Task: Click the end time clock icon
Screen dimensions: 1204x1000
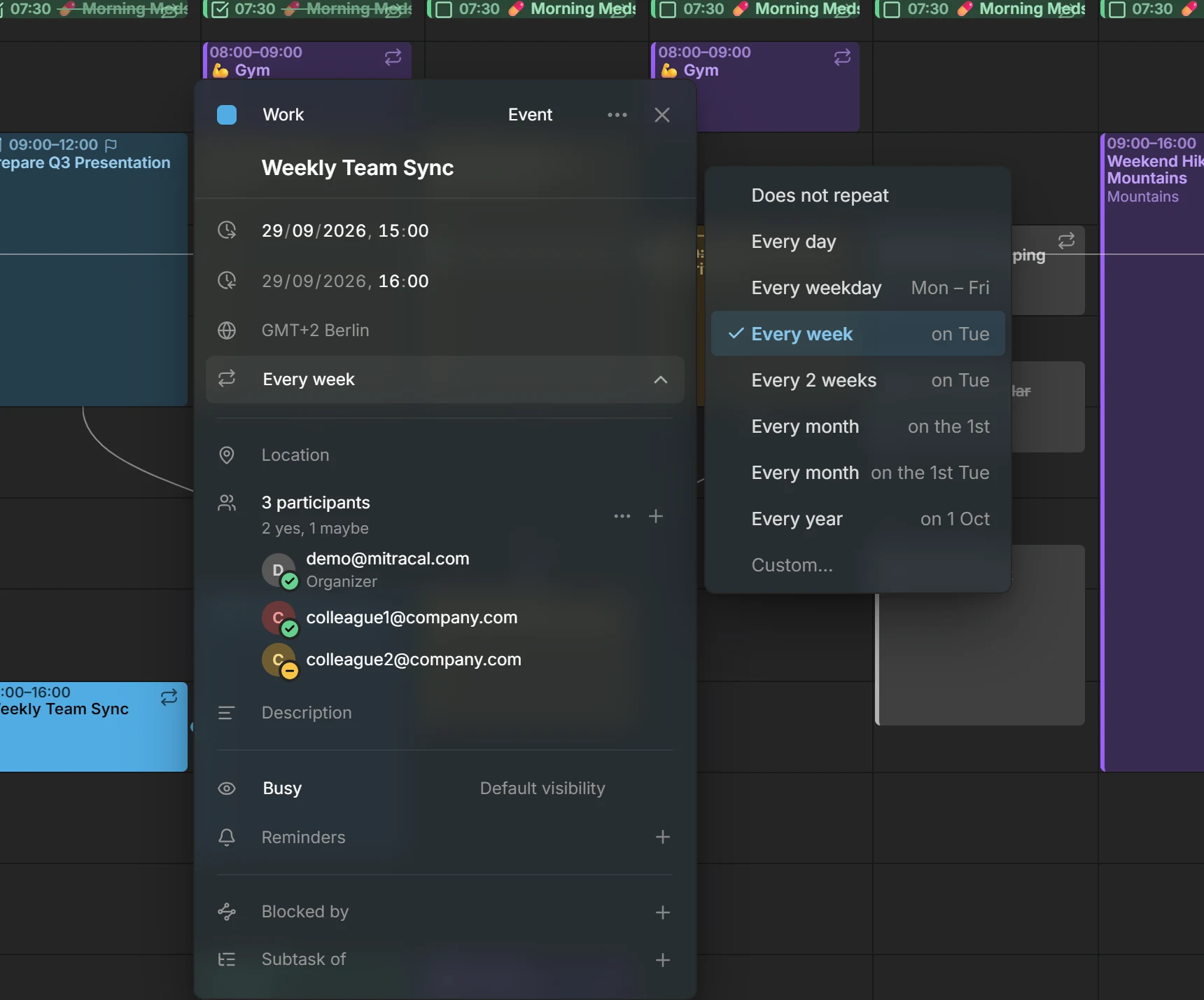Action: tap(227, 281)
